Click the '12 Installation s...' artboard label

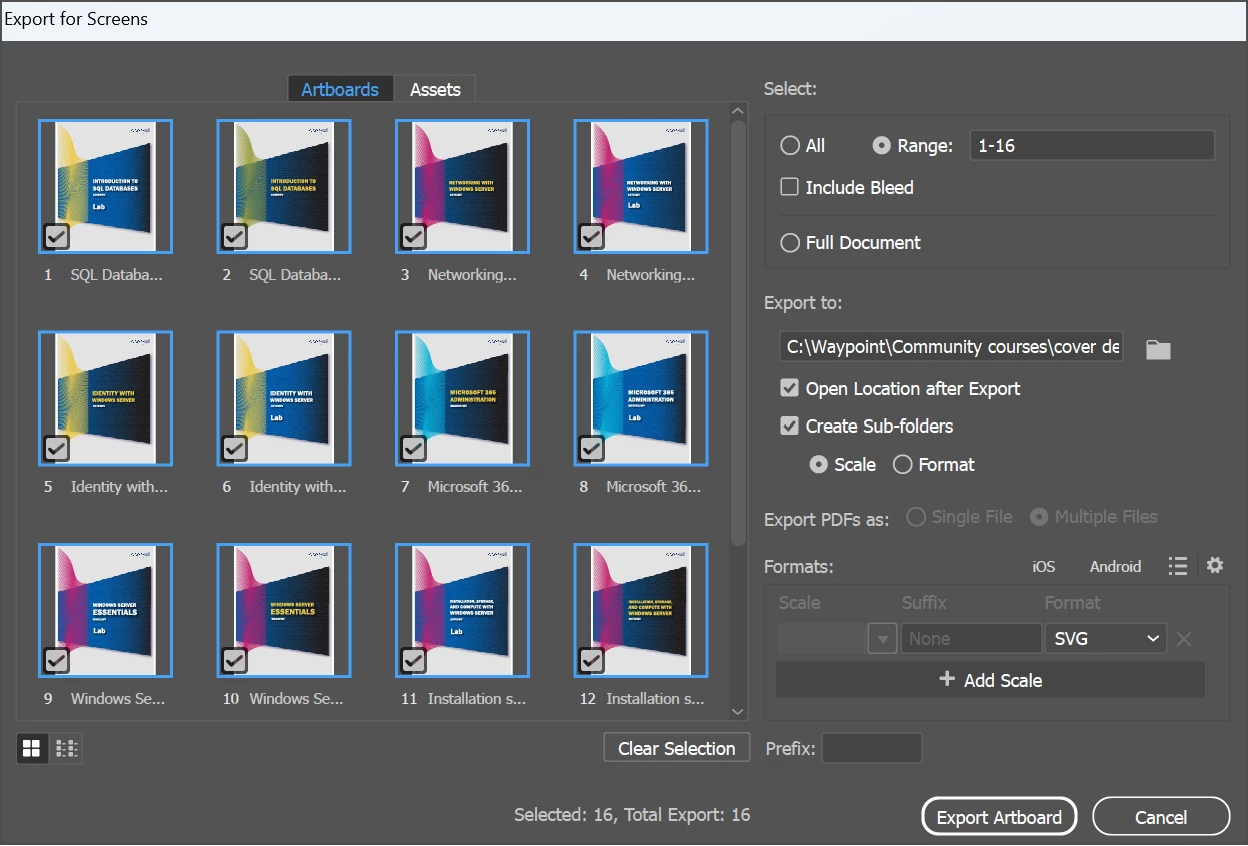642,699
